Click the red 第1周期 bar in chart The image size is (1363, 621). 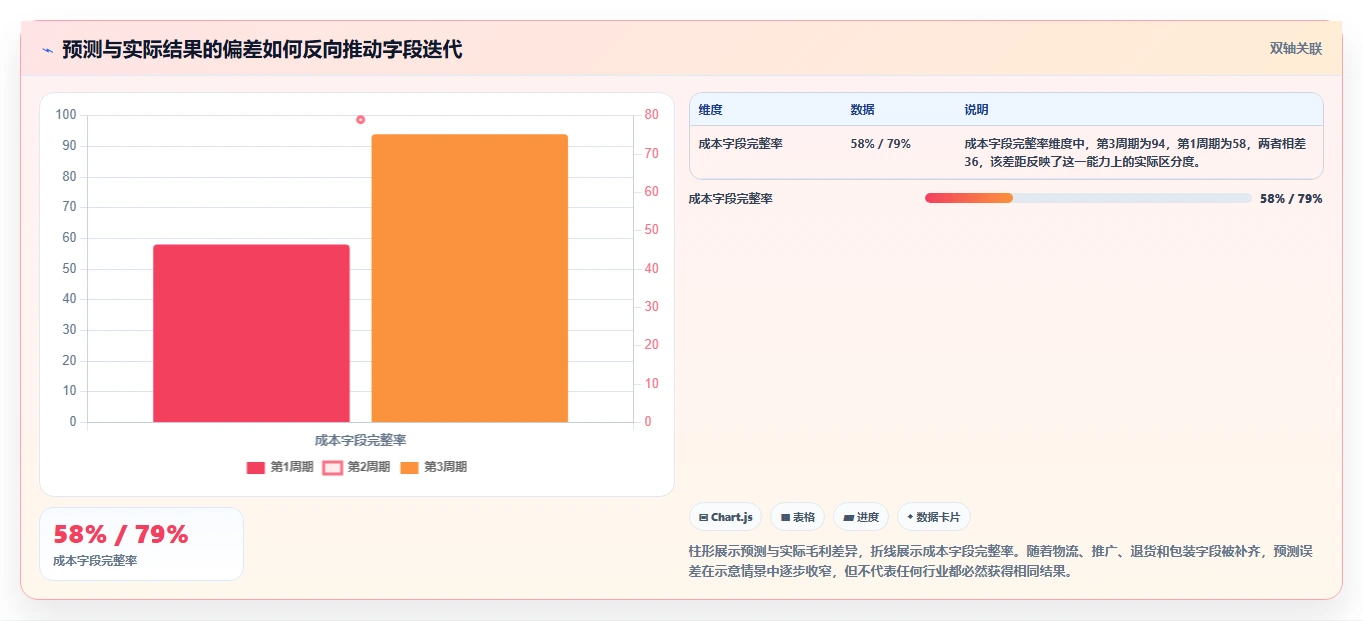click(x=251, y=333)
